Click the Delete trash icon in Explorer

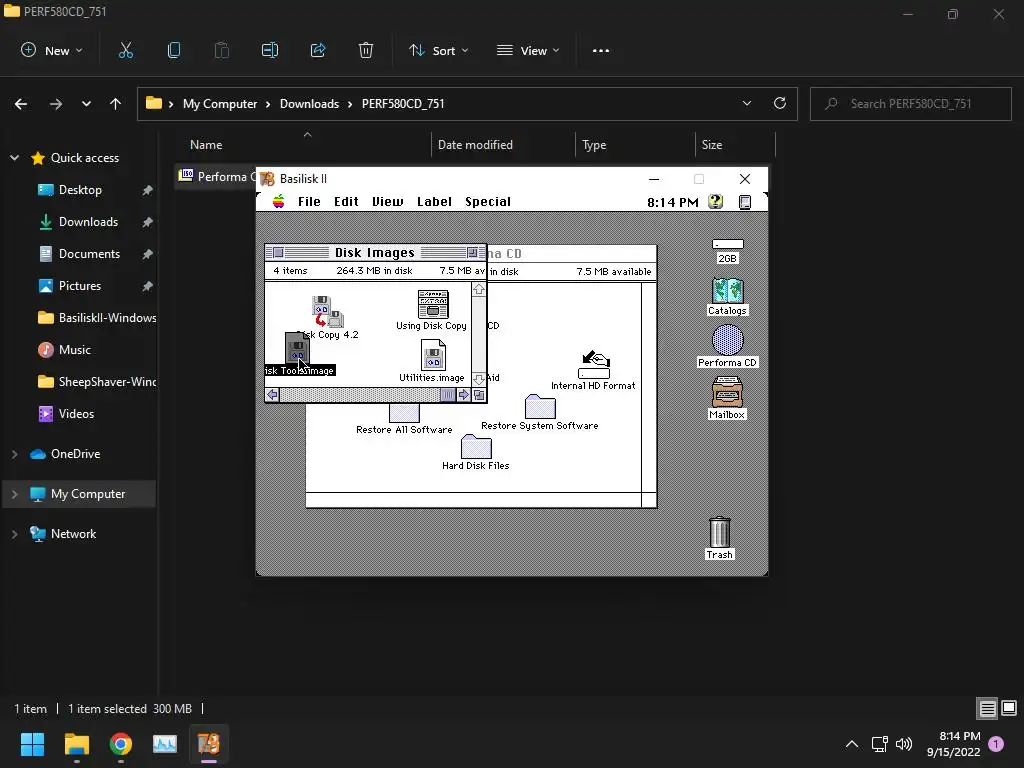[x=366, y=50]
